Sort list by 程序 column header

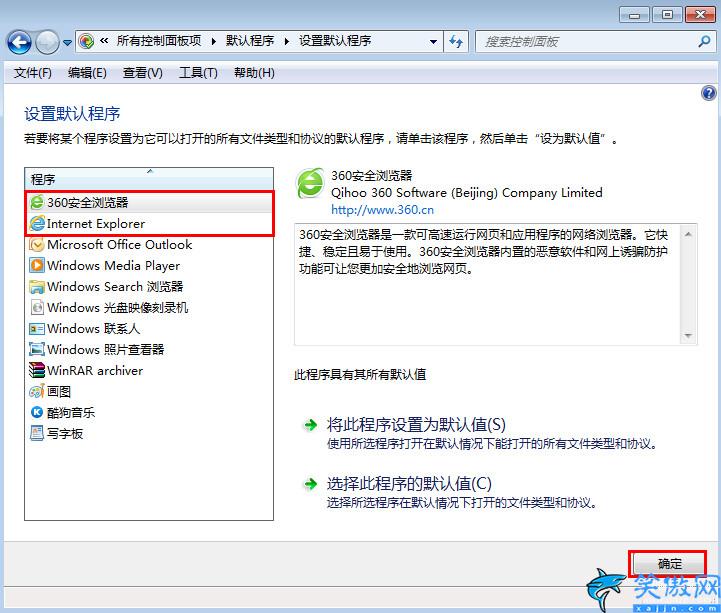click(x=149, y=179)
